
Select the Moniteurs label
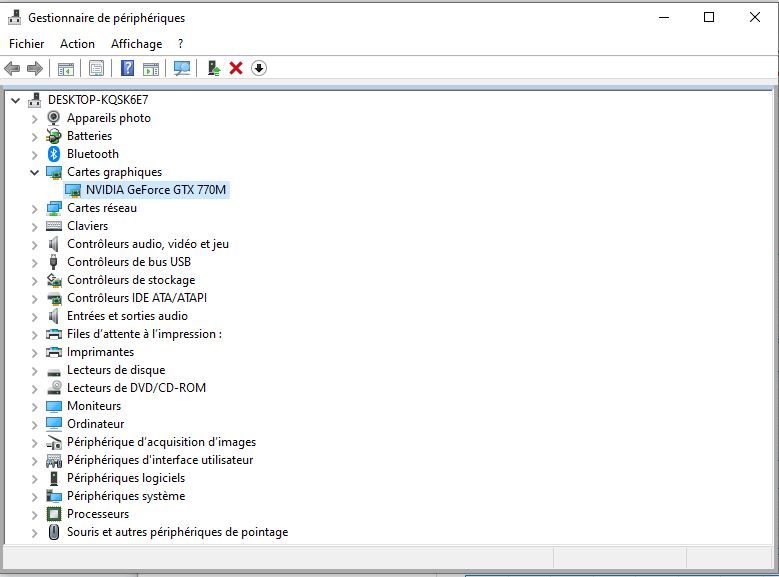(94, 406)
